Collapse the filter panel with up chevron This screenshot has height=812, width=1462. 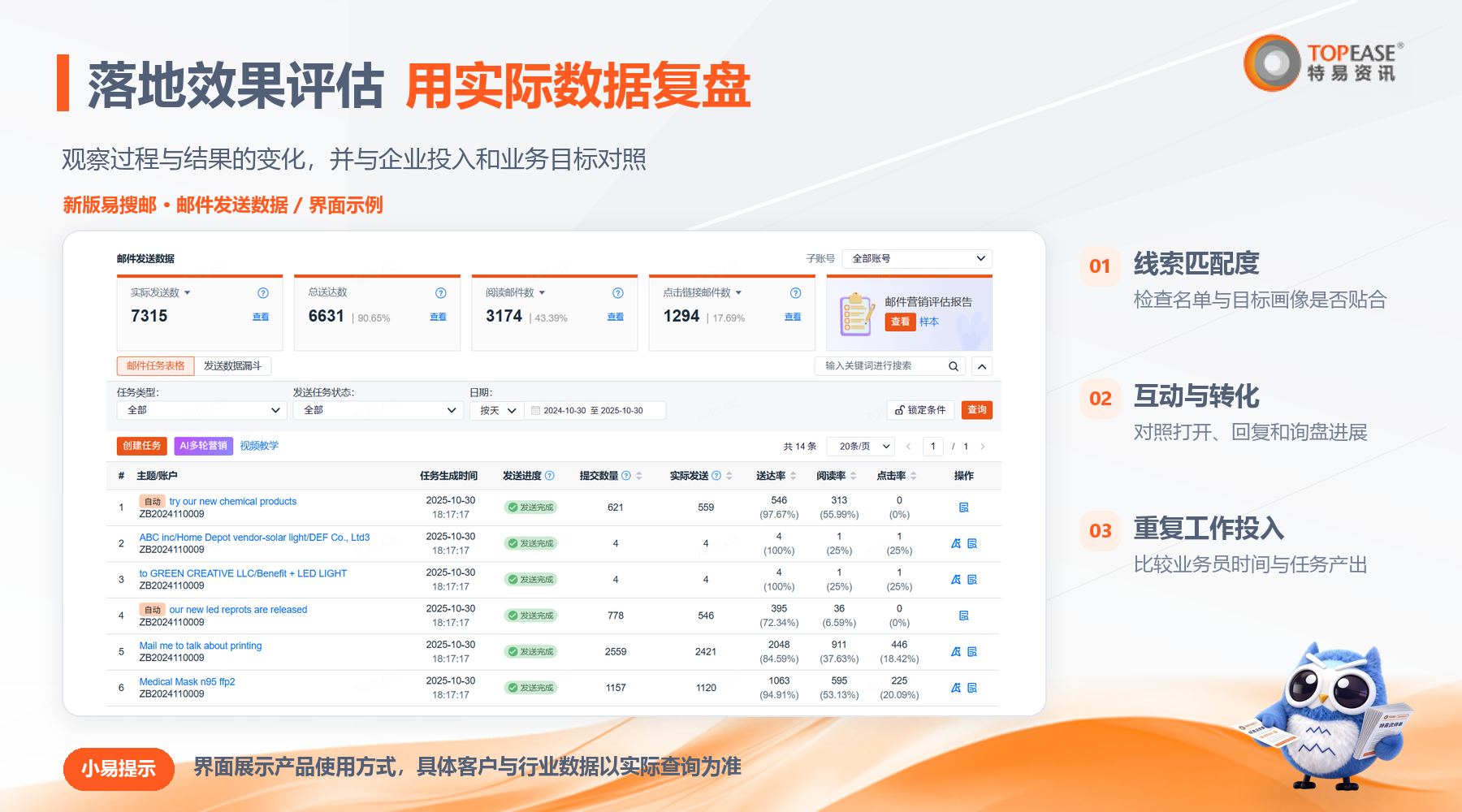point(982,366)
